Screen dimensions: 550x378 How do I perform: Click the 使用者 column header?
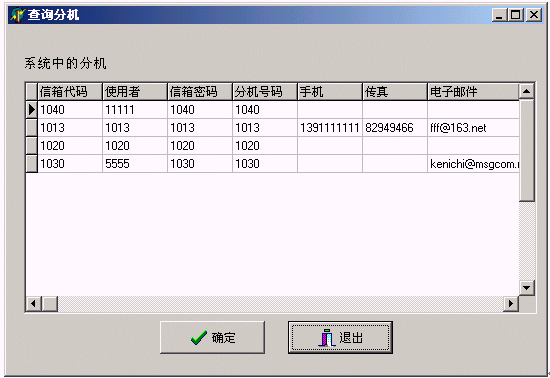[x=135, y=92]
